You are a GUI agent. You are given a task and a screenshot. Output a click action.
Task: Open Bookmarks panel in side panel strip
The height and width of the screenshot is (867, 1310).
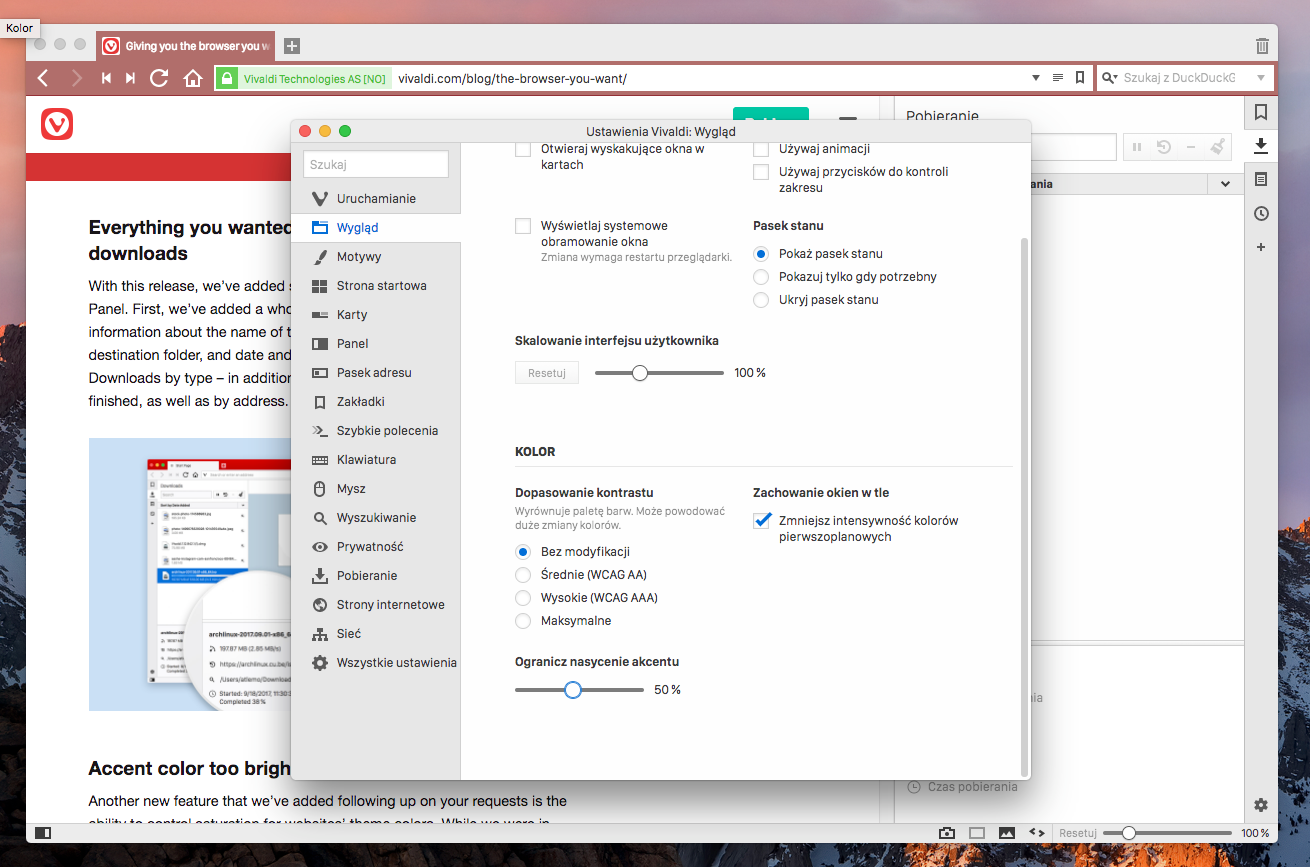pos(1261,113)
